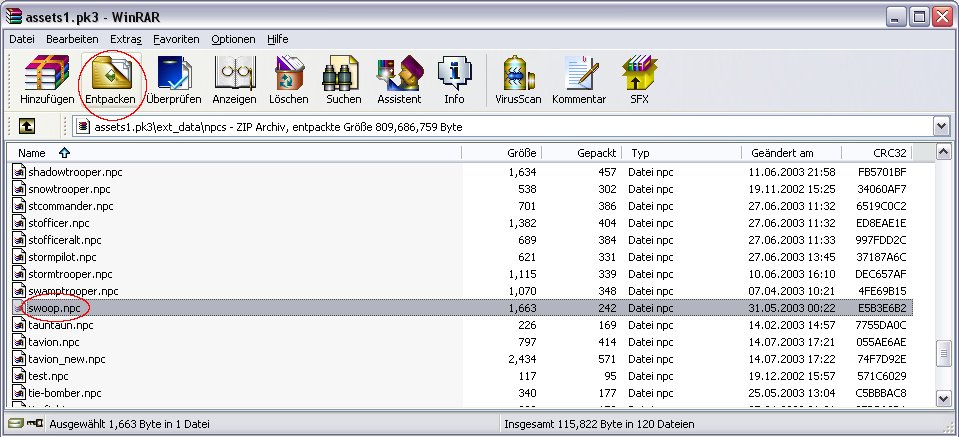Click the Entpacken extract icon
Viewport: 959px width, 437px height.
click(x=110, y=80)
